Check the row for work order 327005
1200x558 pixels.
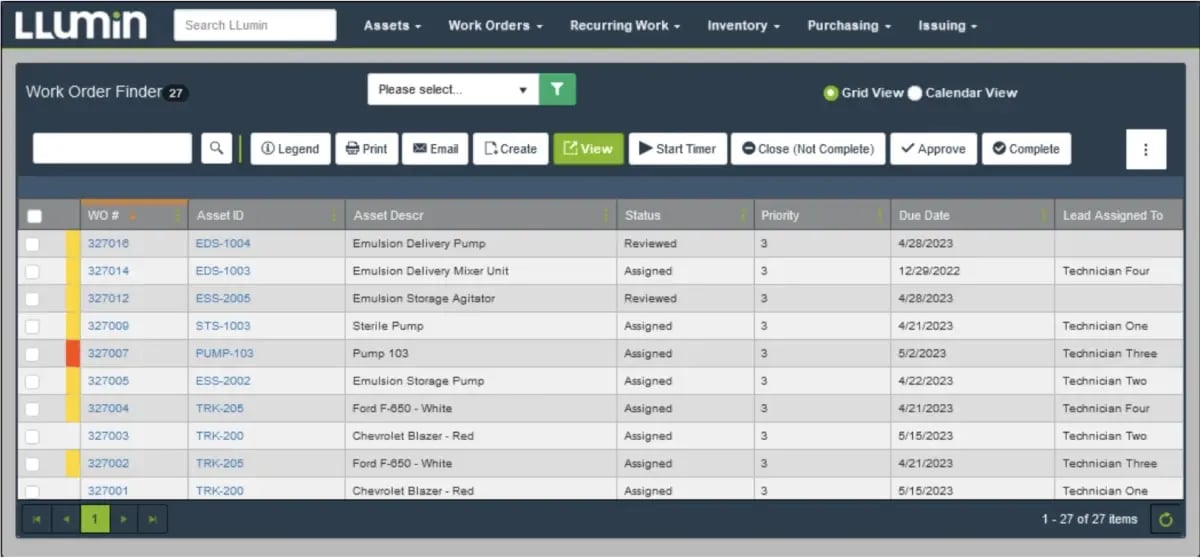pyautogui.click(x=33, y=381)
